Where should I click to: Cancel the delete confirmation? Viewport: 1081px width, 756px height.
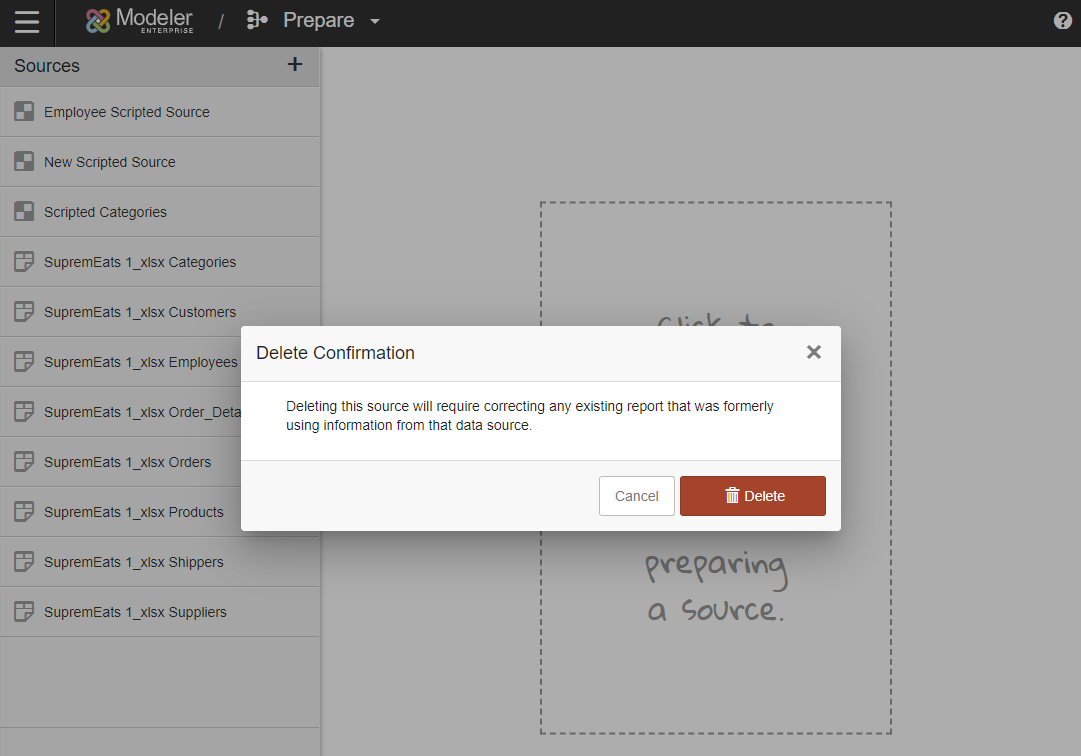(x=636, y=496)
